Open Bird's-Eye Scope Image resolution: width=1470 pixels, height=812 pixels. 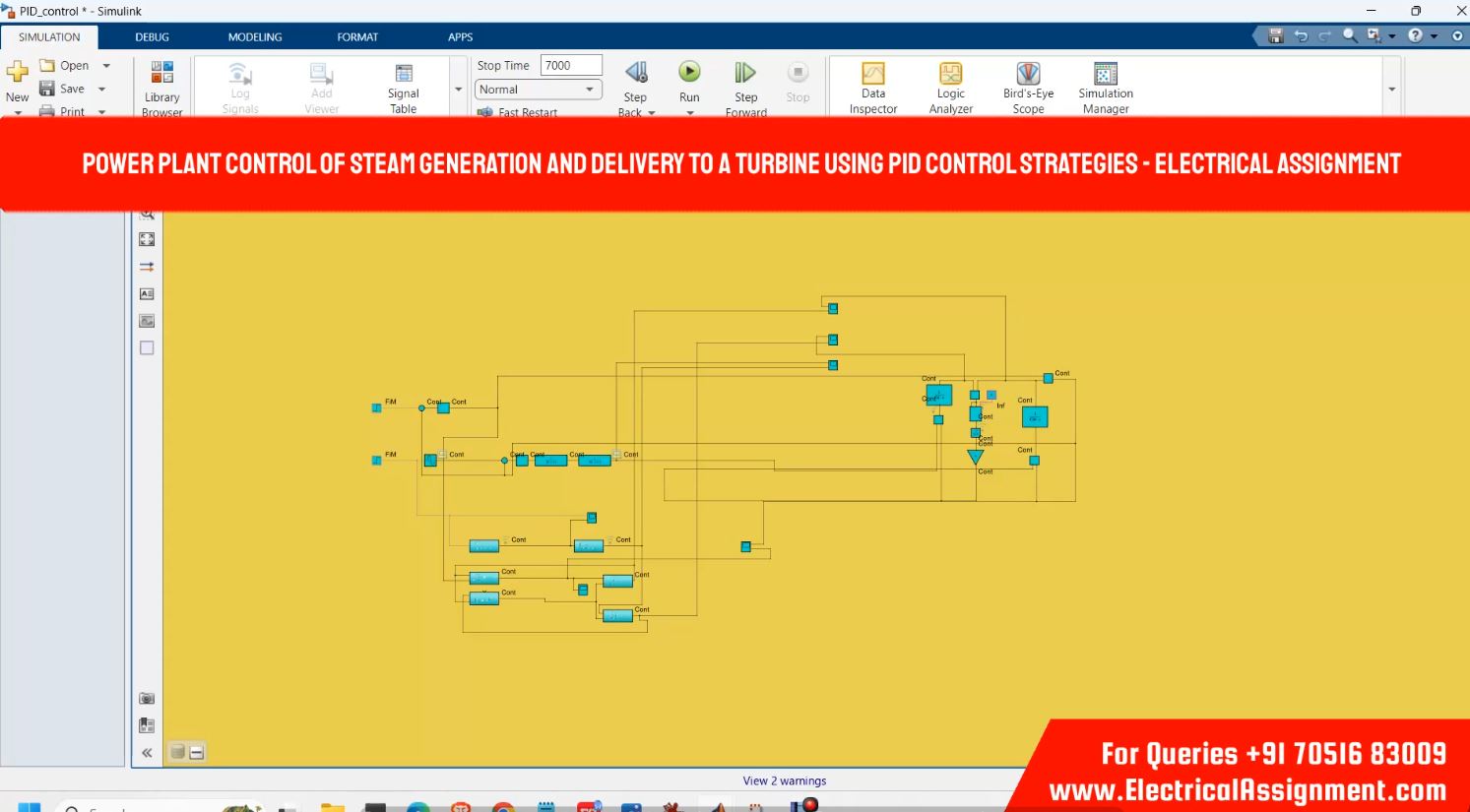[x=1028, y=87]
